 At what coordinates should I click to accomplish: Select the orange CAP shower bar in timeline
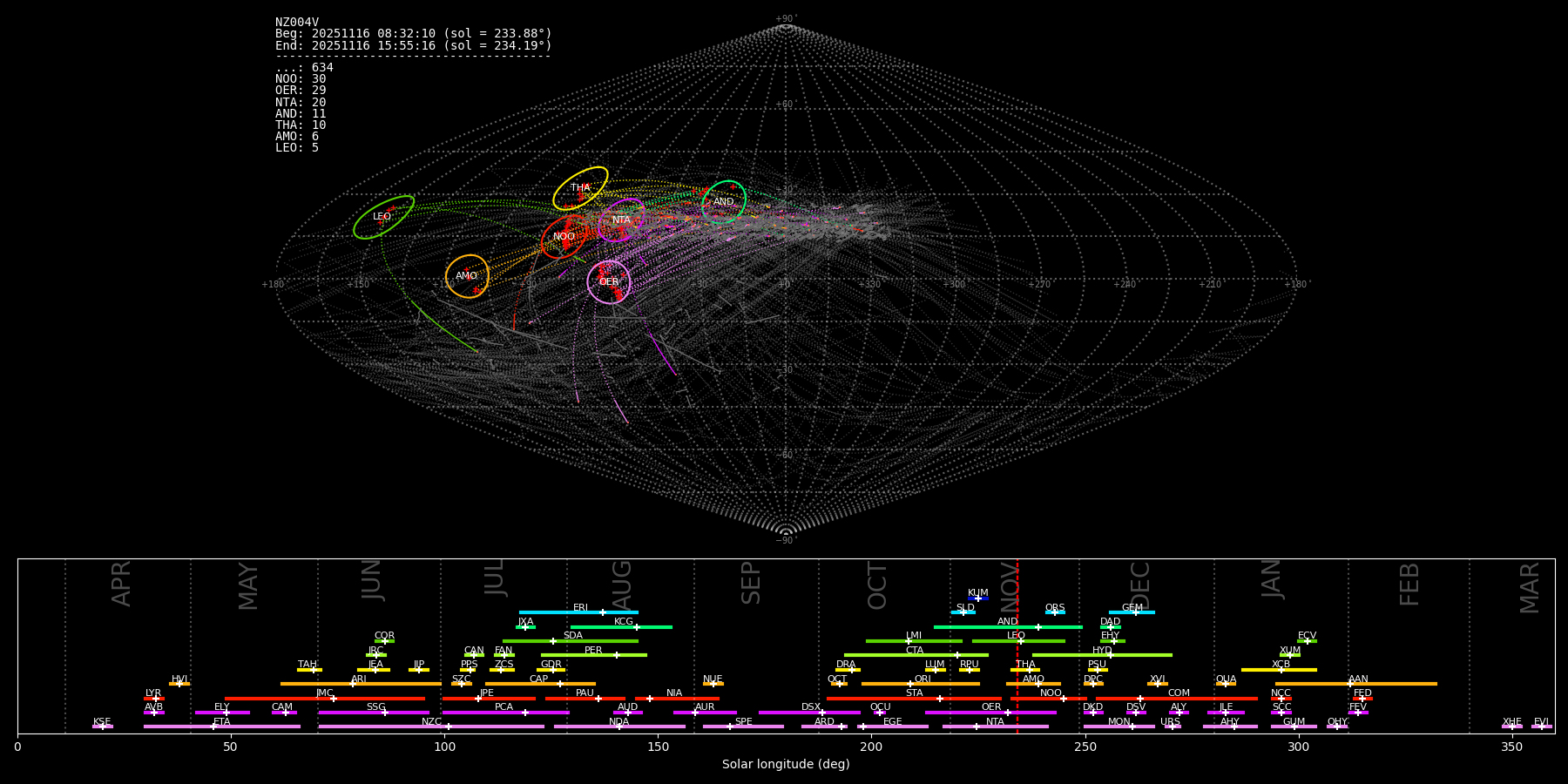pyautogui.click(x=540, y=684)
